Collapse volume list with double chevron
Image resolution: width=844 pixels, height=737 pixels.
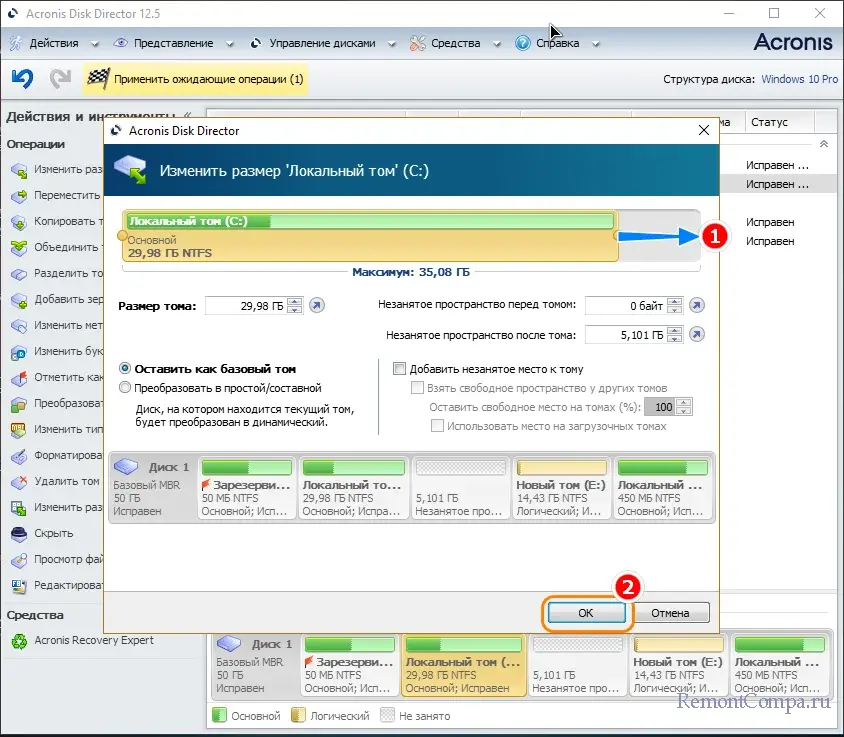pos(824,144)
